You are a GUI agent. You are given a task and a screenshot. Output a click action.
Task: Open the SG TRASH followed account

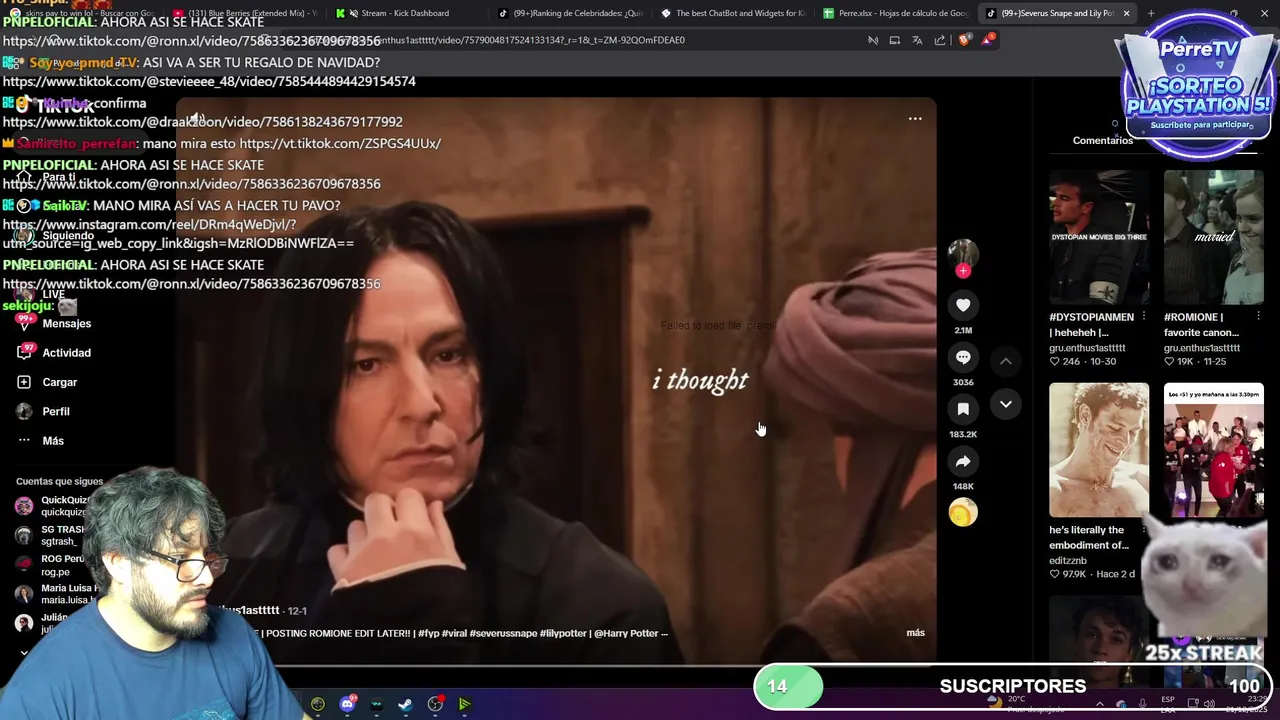click(x=52, y=535)
